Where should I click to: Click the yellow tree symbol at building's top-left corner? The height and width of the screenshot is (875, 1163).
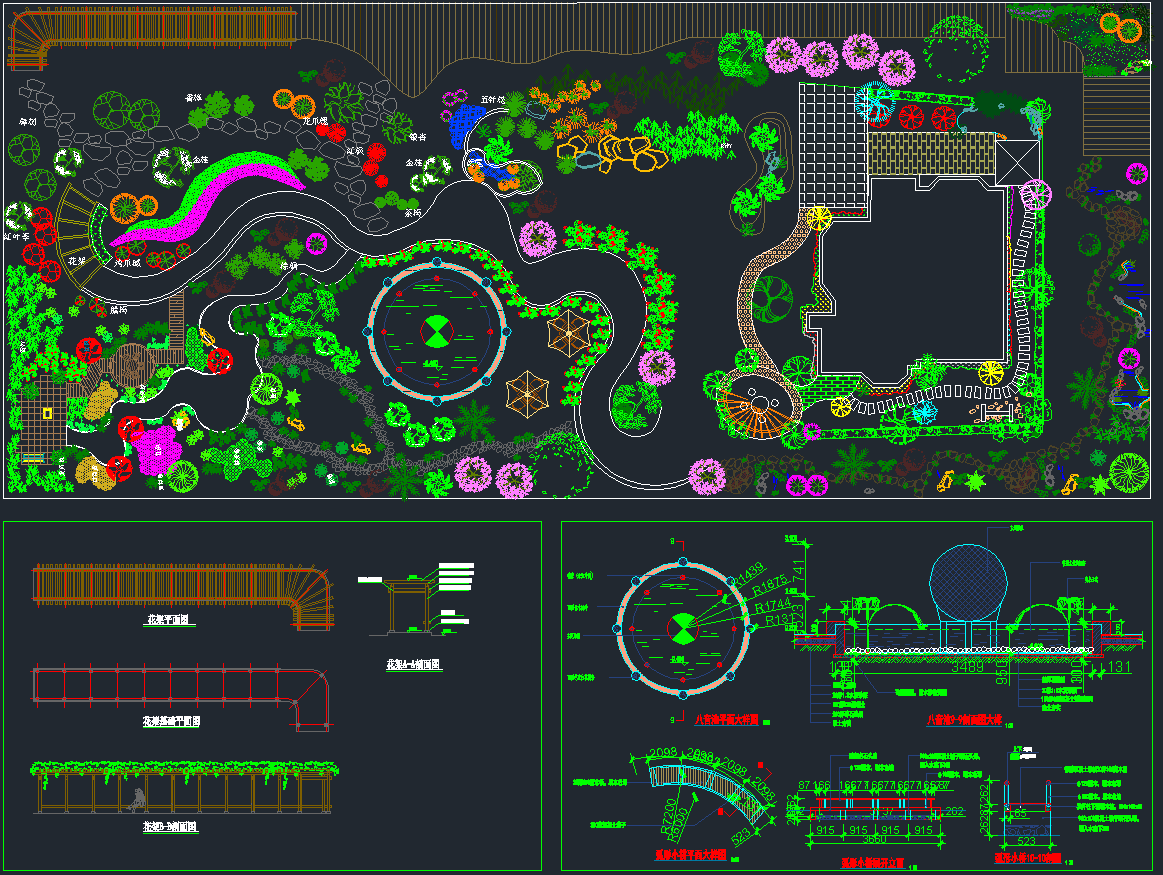pyautogui.click(x=820, y=217)
